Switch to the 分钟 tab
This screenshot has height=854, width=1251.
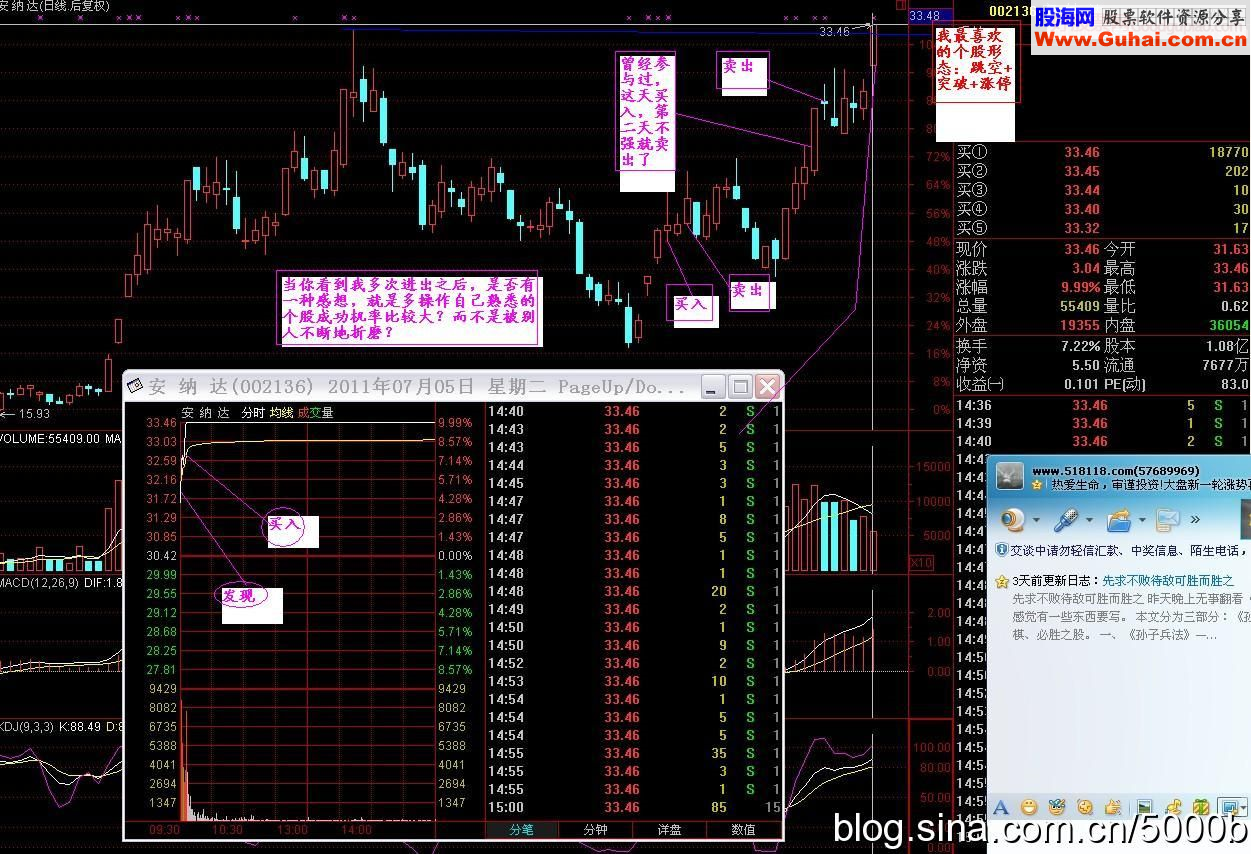click(595, 829)
